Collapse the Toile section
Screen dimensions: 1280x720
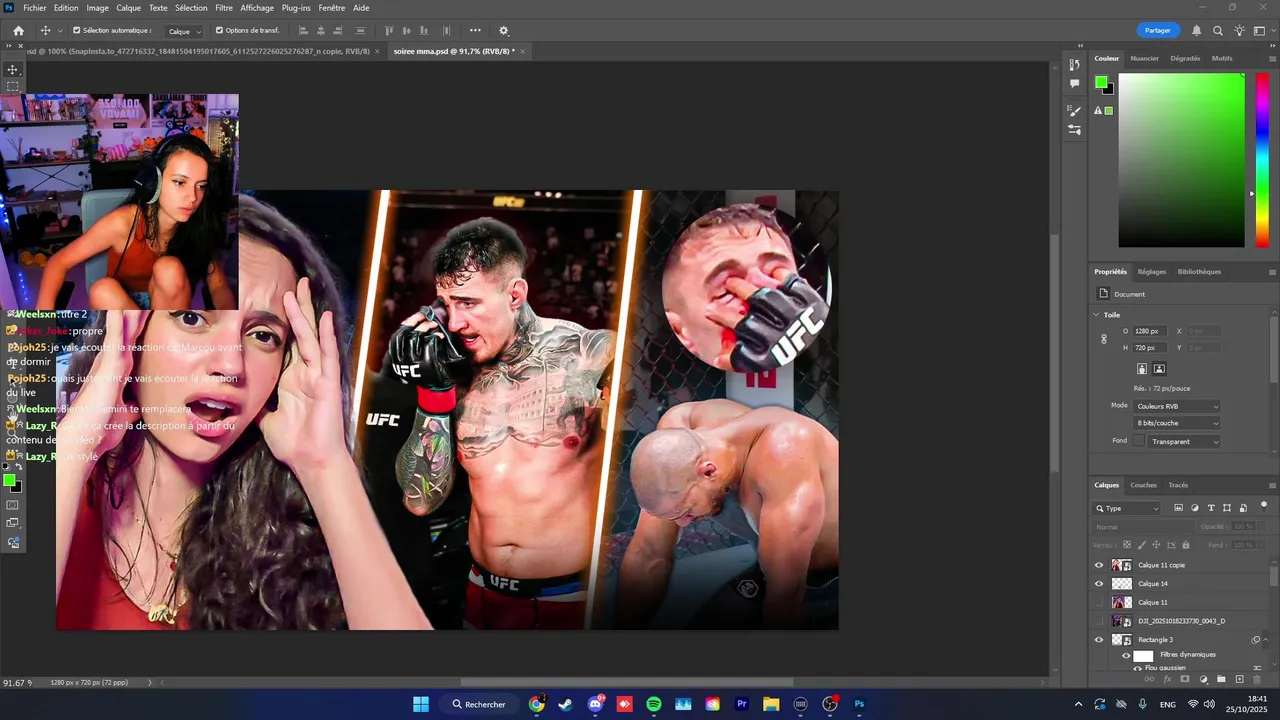coord(1096,314)
